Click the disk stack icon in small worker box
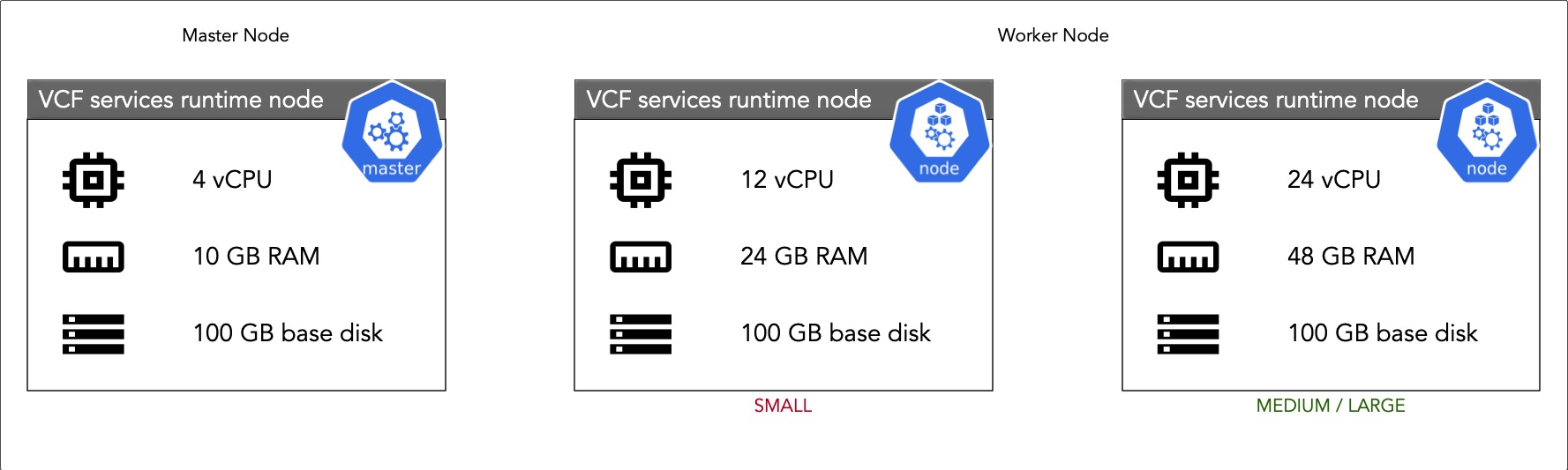 [641, 334]
